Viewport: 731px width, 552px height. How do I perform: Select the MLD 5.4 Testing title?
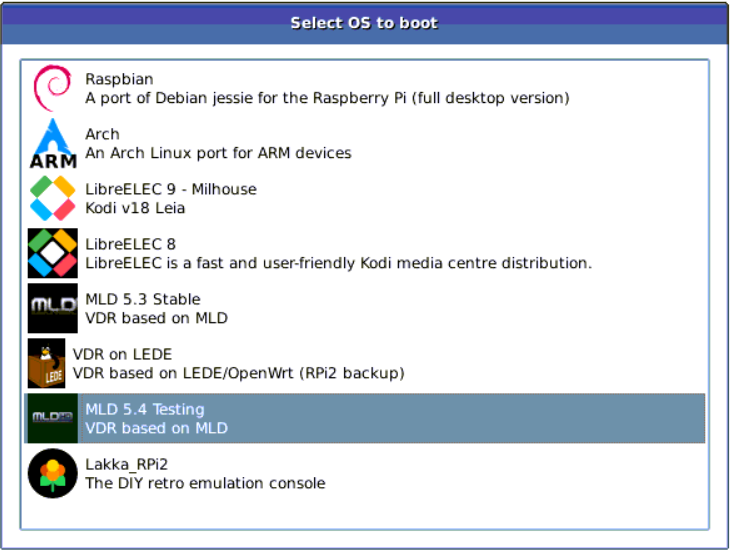[x=145, y=409]
